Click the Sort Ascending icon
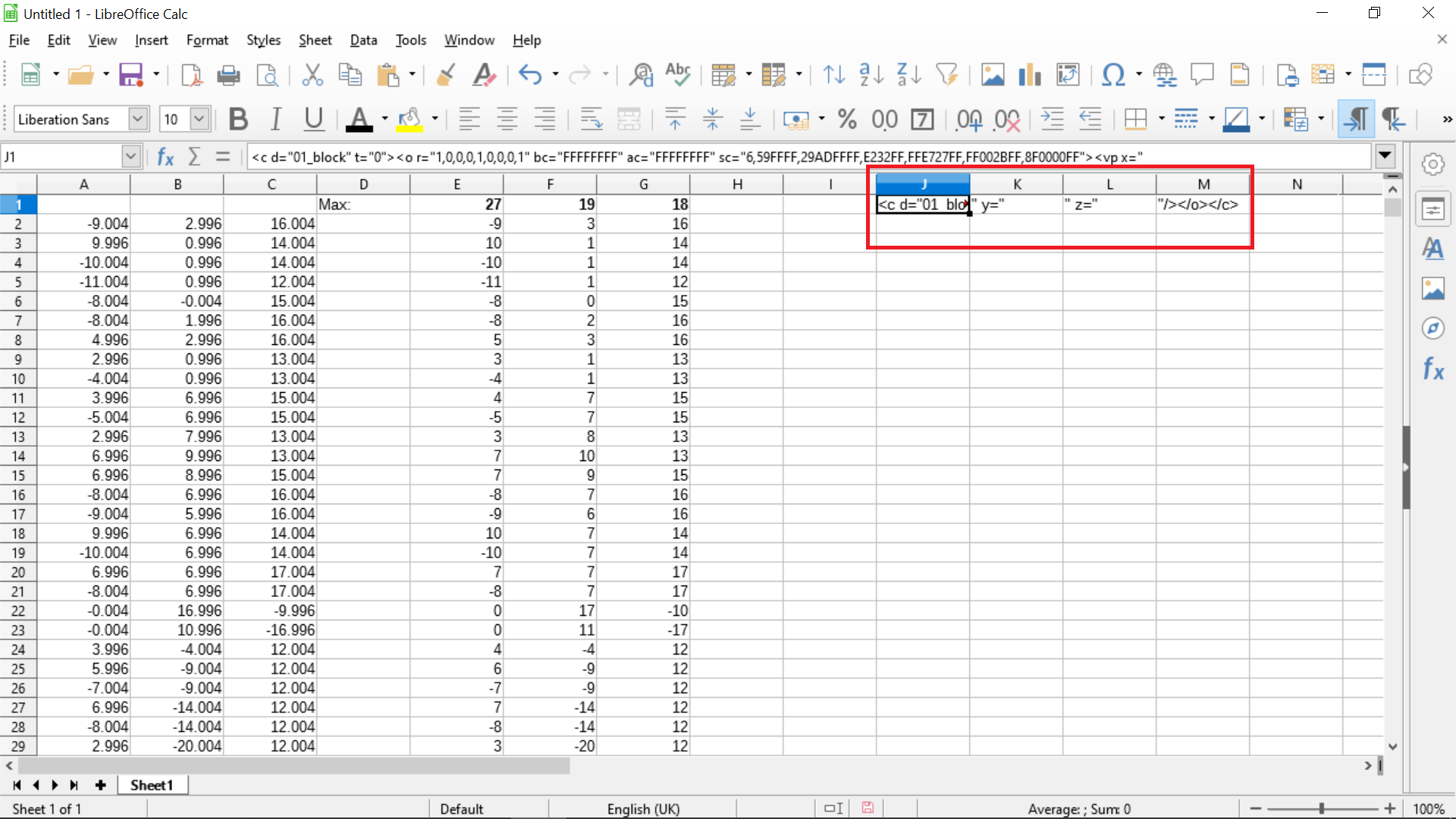1456x819 pixels. (871, 74)
